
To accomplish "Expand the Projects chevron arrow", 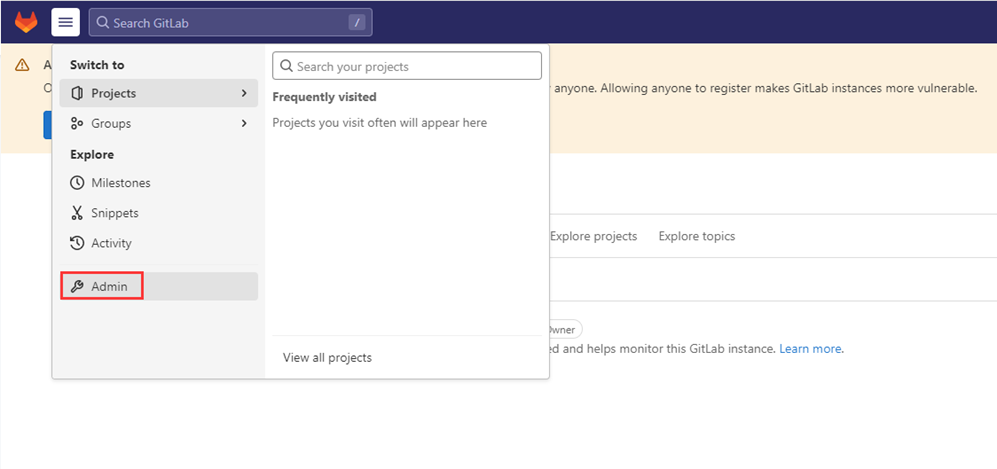I will (244, 93).
